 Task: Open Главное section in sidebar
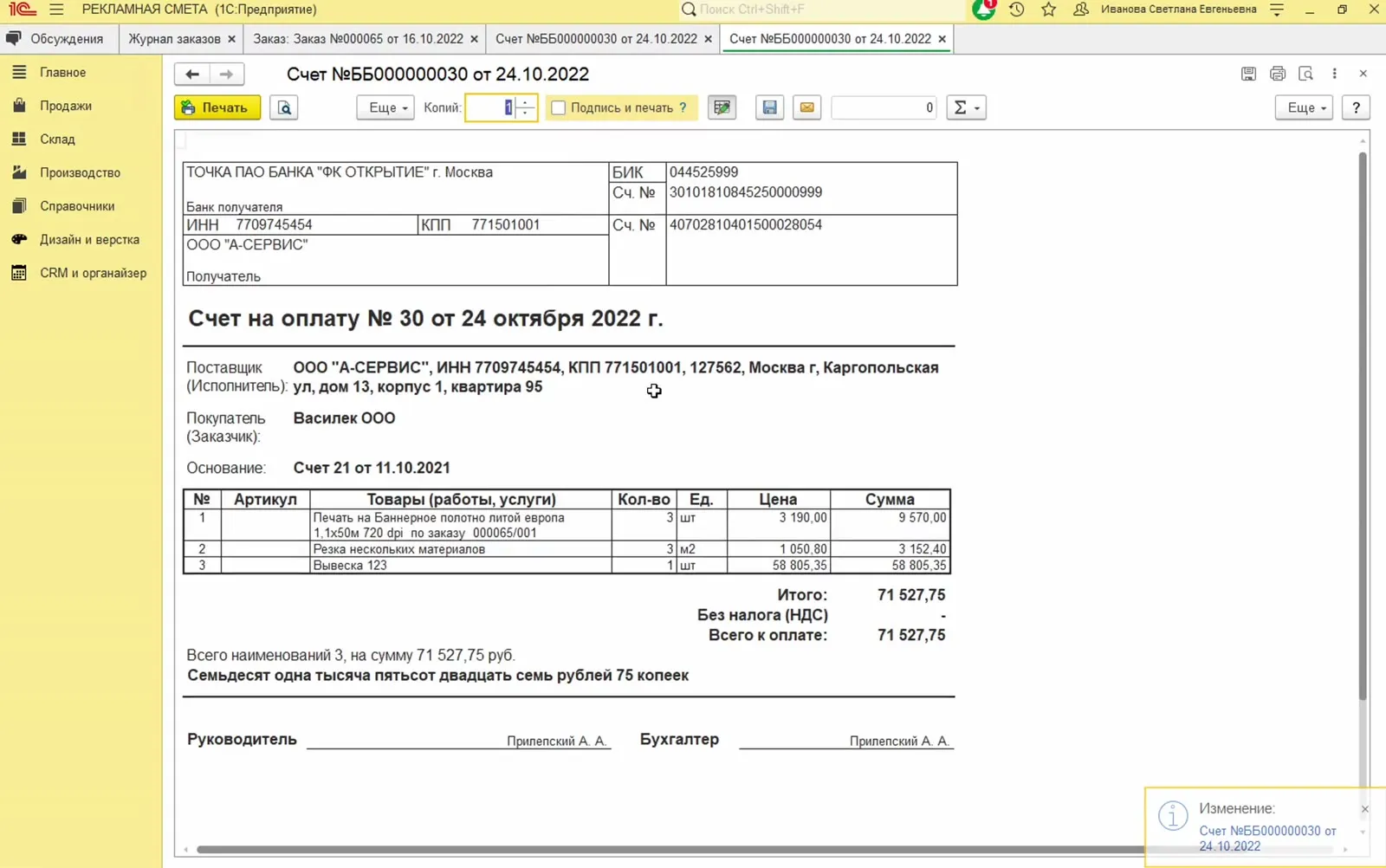point(62,72)
